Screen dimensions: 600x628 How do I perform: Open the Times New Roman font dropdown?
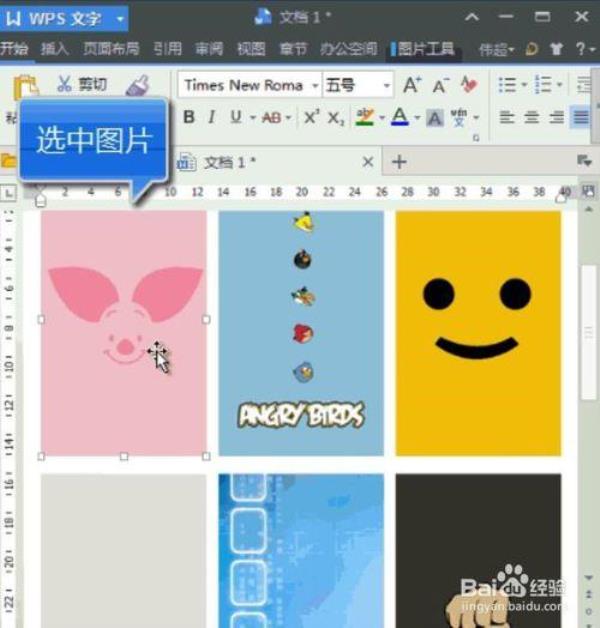(x=315, y=85)
